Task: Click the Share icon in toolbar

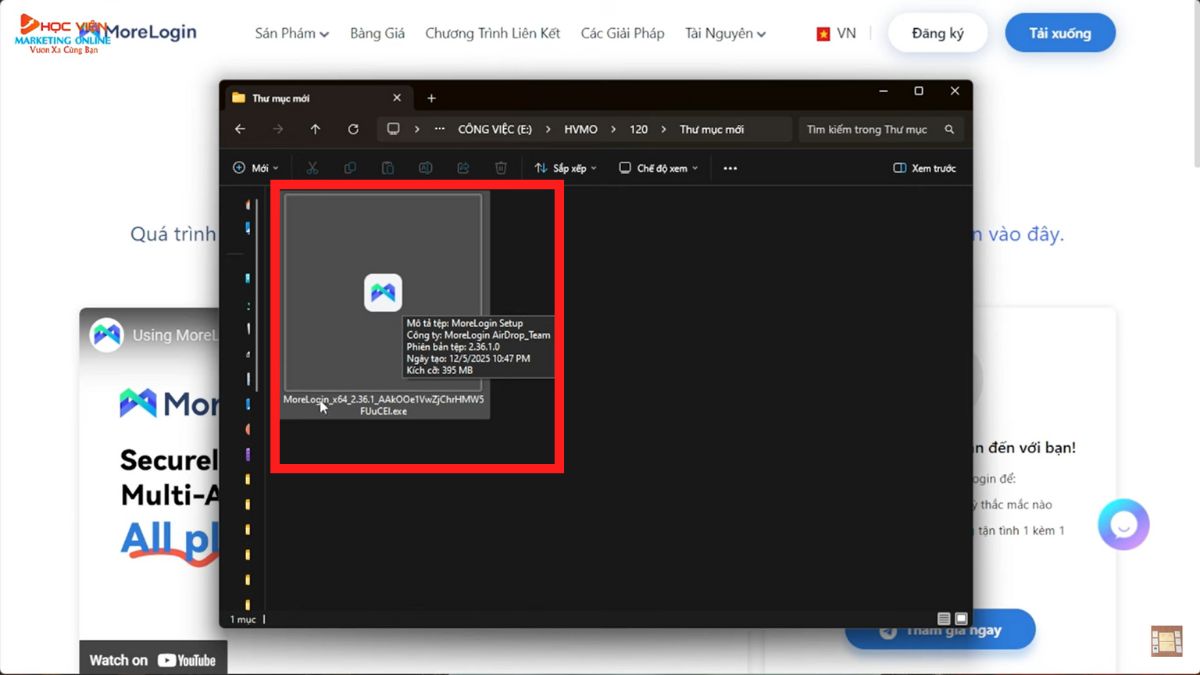Action: click(x=463, y=168)
